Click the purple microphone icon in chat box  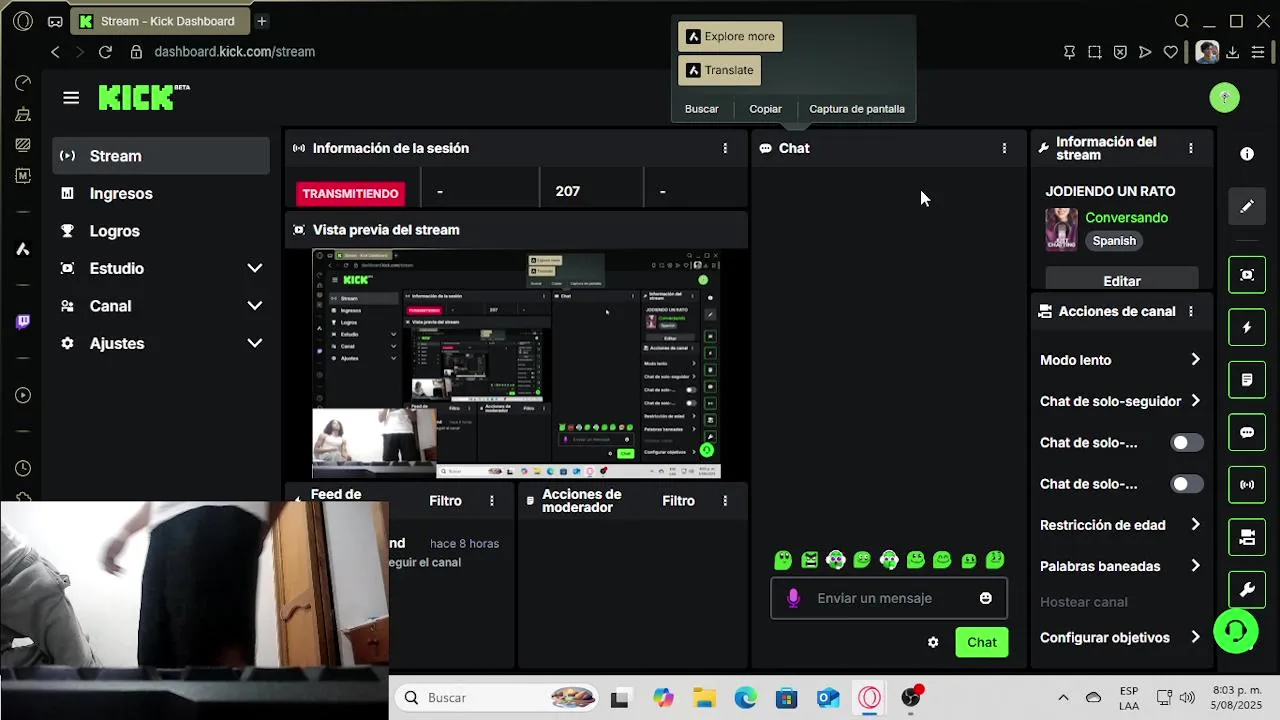pos(793,598)
